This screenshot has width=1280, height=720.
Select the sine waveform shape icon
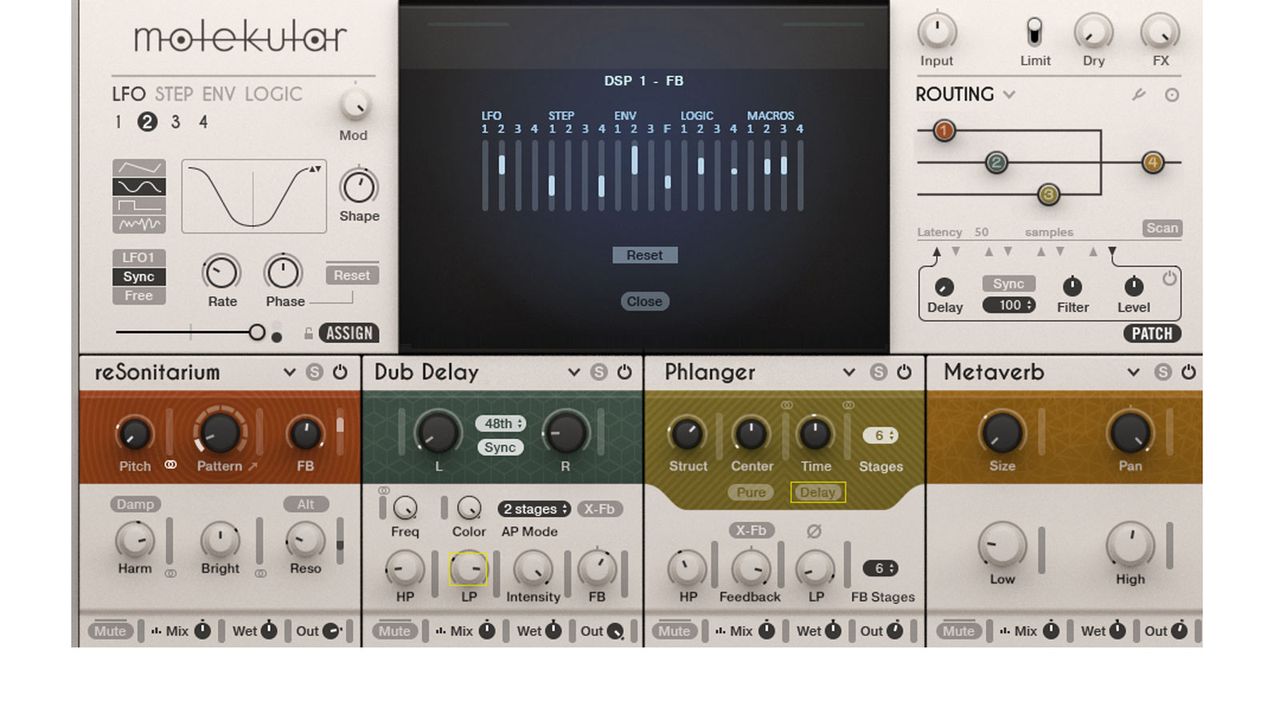point(139,187)
